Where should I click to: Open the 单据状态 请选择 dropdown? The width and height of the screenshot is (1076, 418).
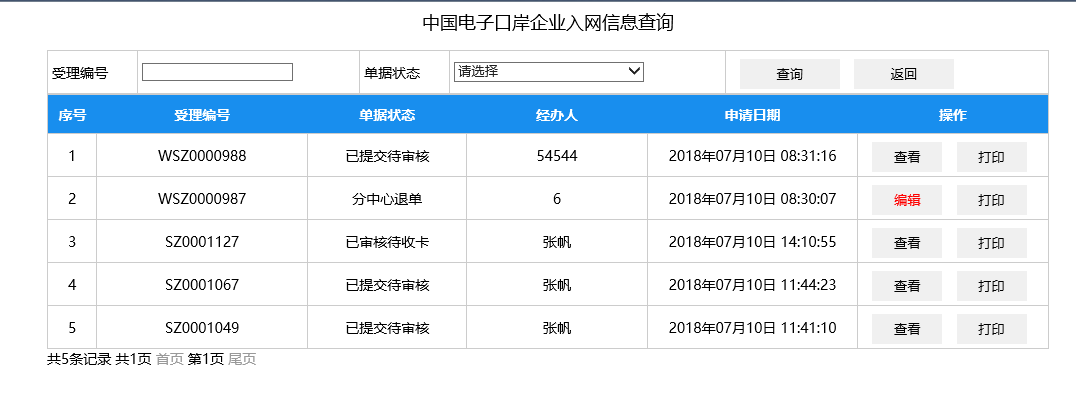(548, 71)
